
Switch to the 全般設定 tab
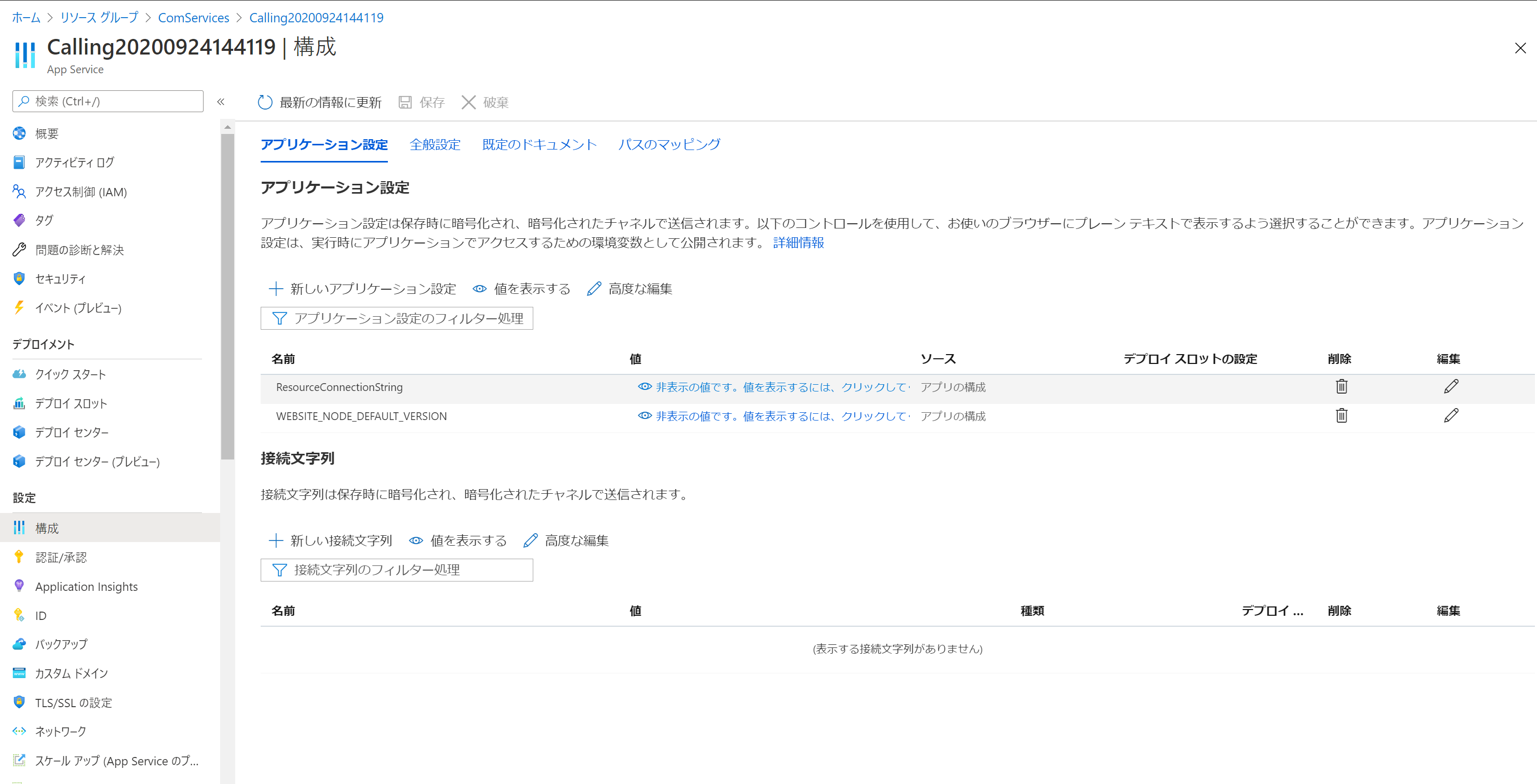click(x=435, y=144)
